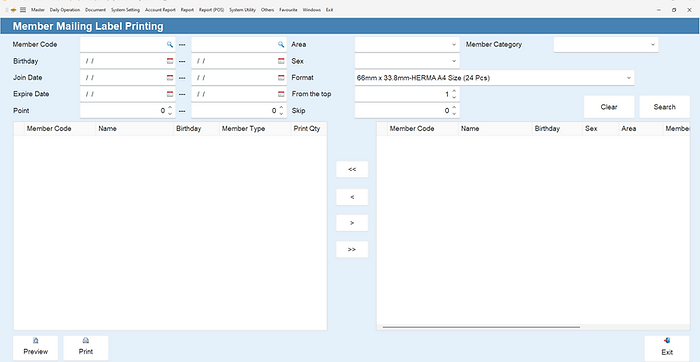Click the Print button with the printer icon

86,348
